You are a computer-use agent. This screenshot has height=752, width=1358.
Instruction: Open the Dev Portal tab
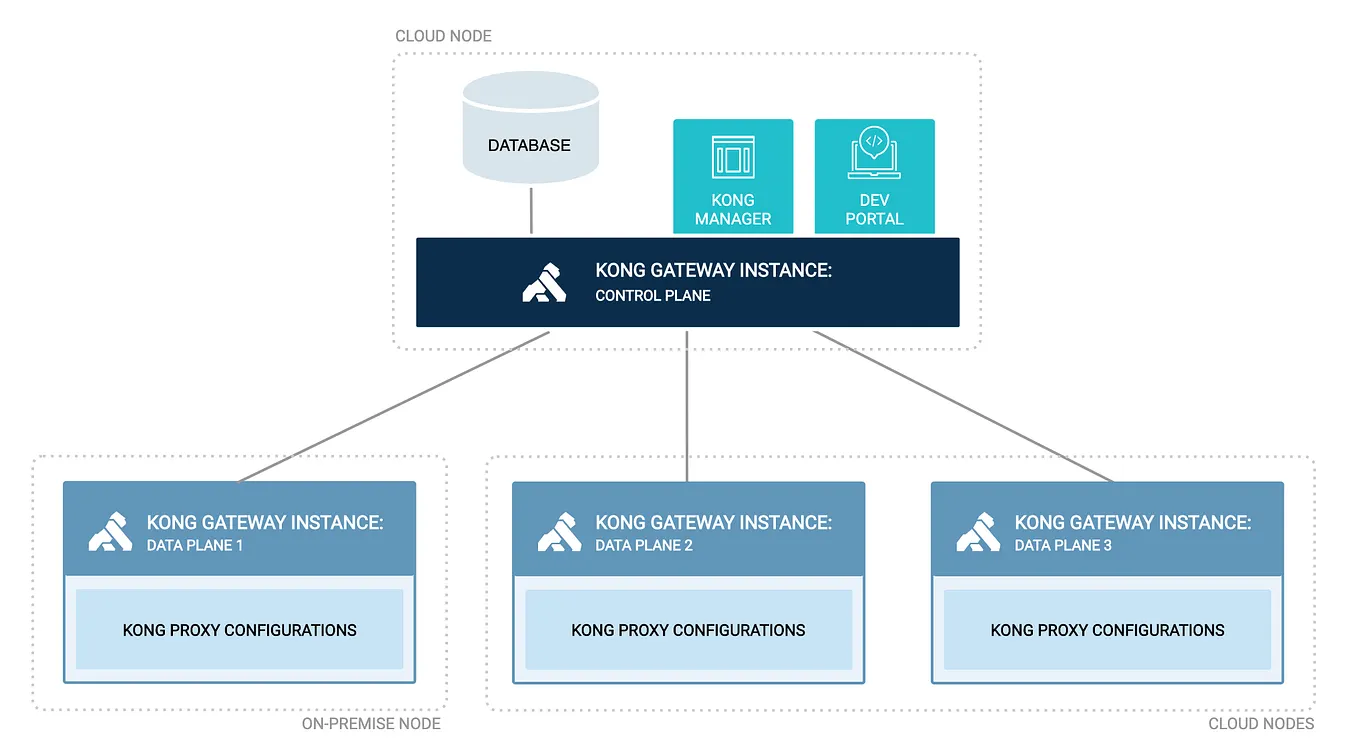[874, 176]
